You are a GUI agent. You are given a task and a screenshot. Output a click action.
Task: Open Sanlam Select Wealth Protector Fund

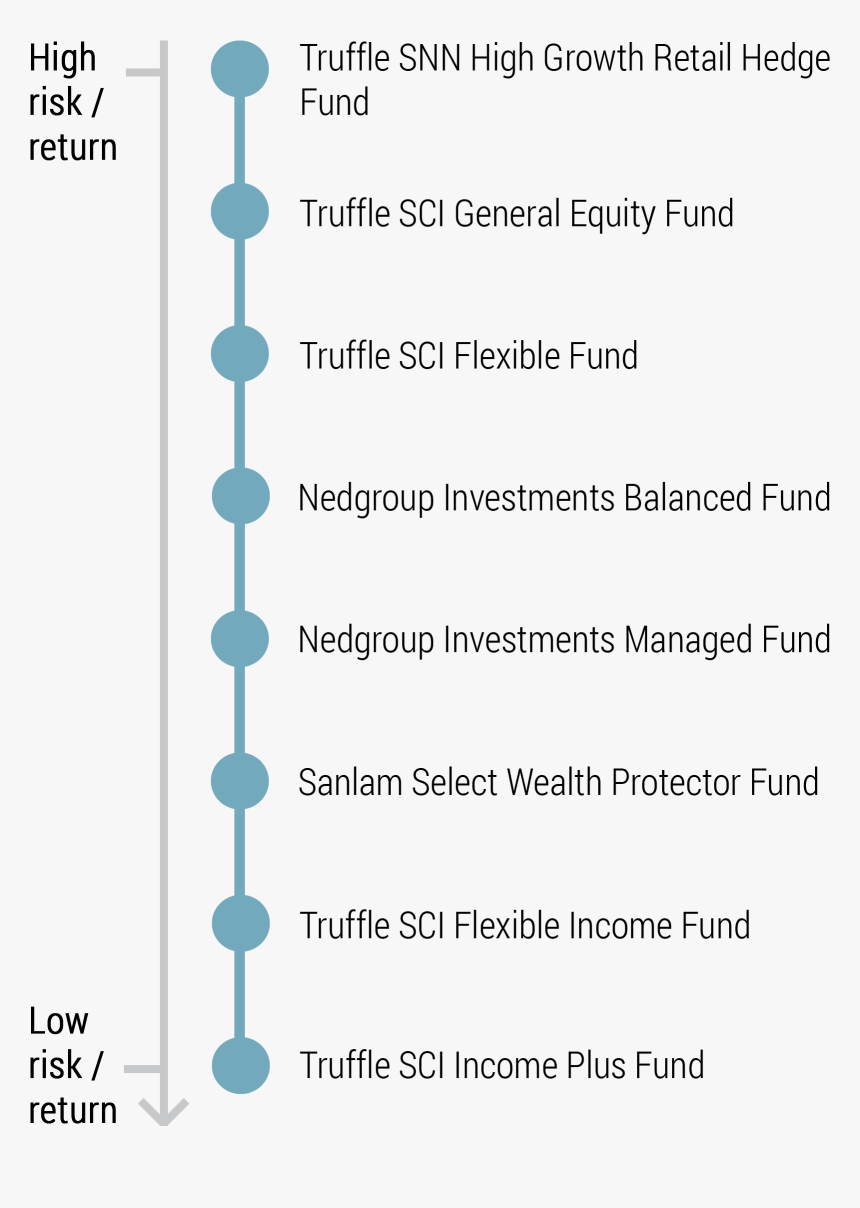click(x=558, y=782)
